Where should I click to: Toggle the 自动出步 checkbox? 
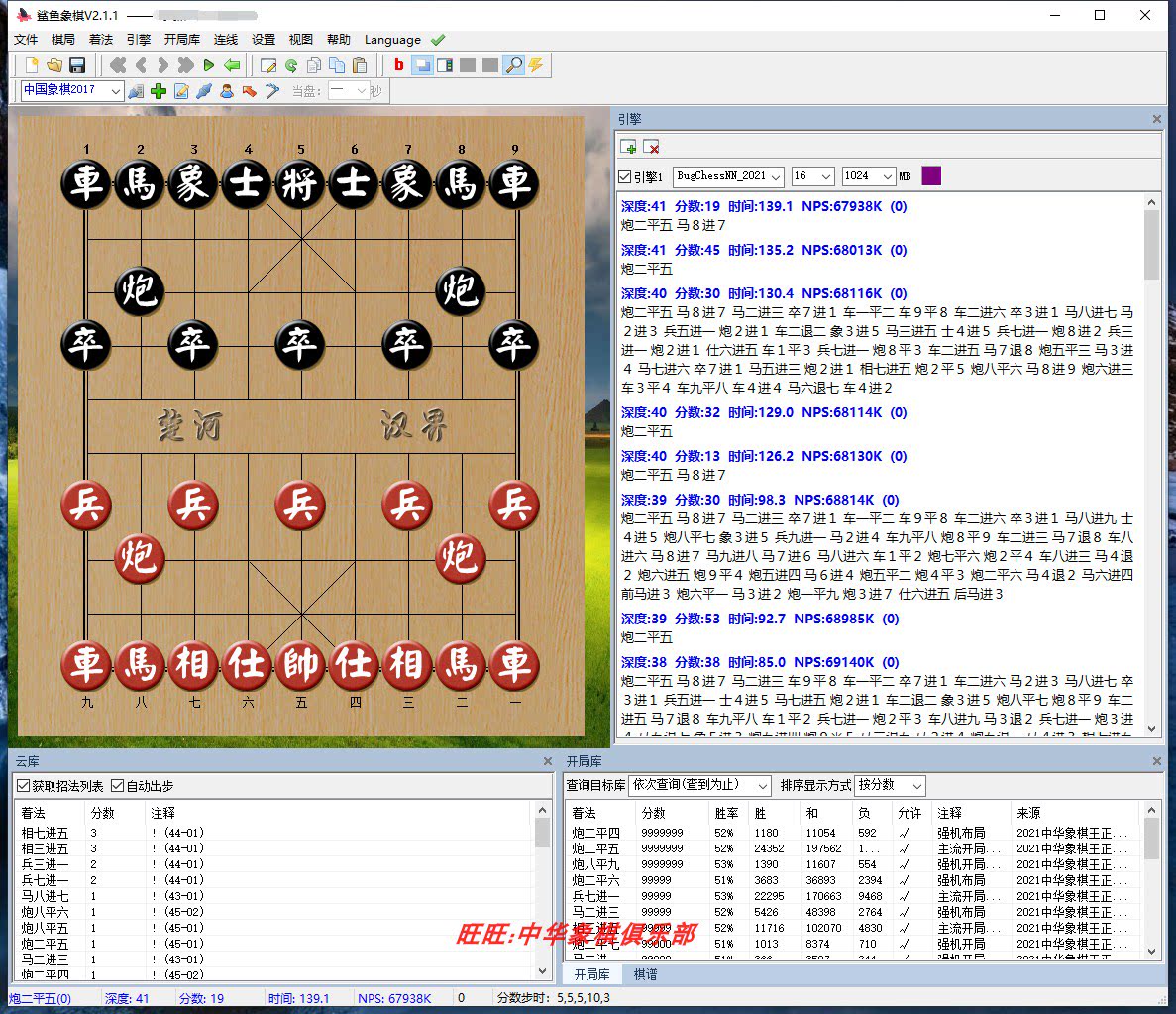coord(118,786)
